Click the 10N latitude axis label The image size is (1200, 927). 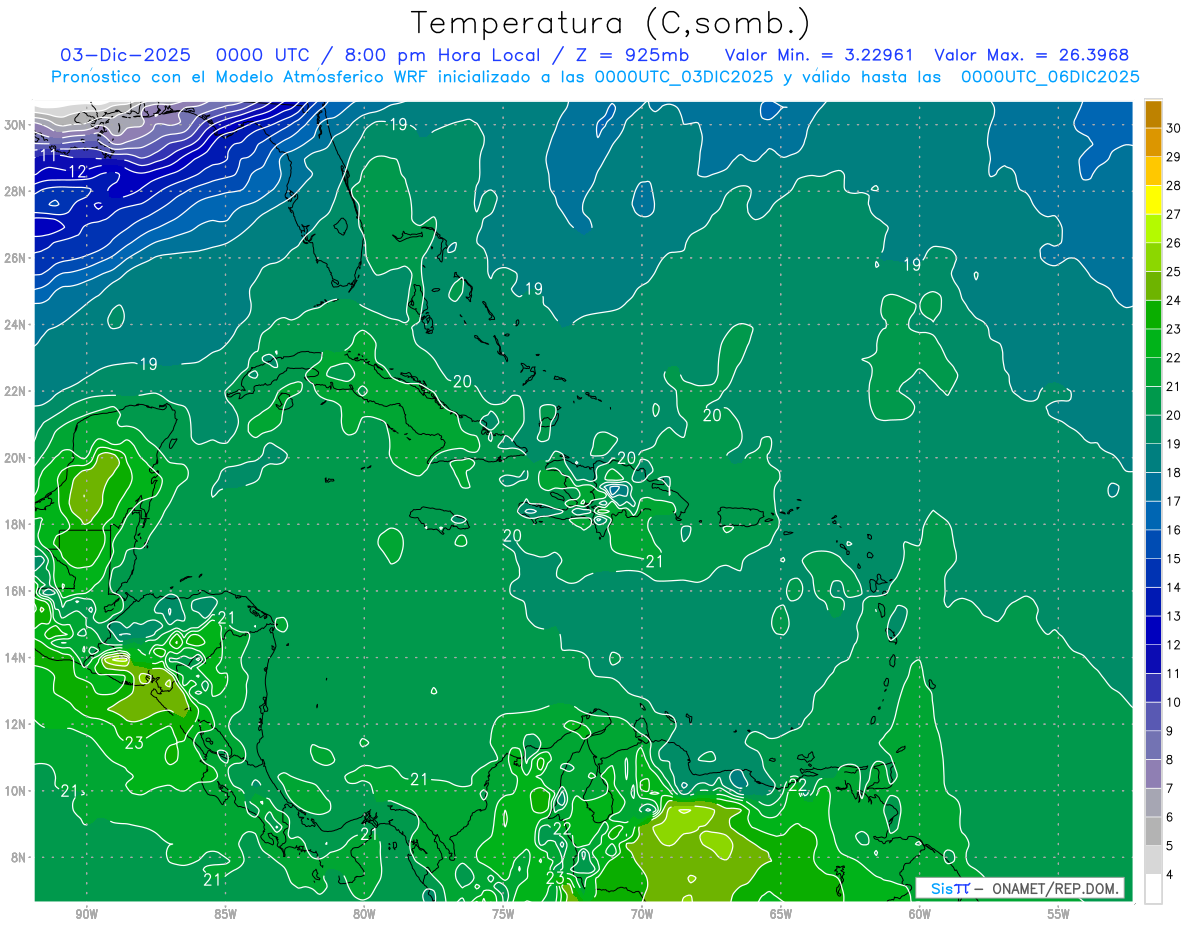point(16,790)
